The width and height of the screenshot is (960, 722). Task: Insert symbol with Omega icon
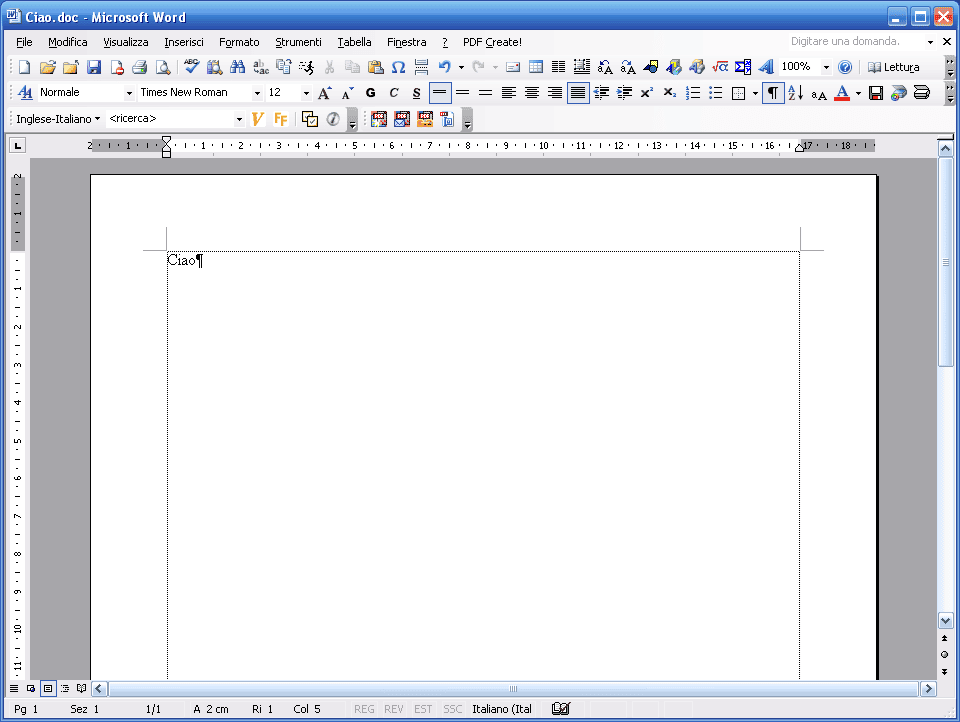pos(398,67)
